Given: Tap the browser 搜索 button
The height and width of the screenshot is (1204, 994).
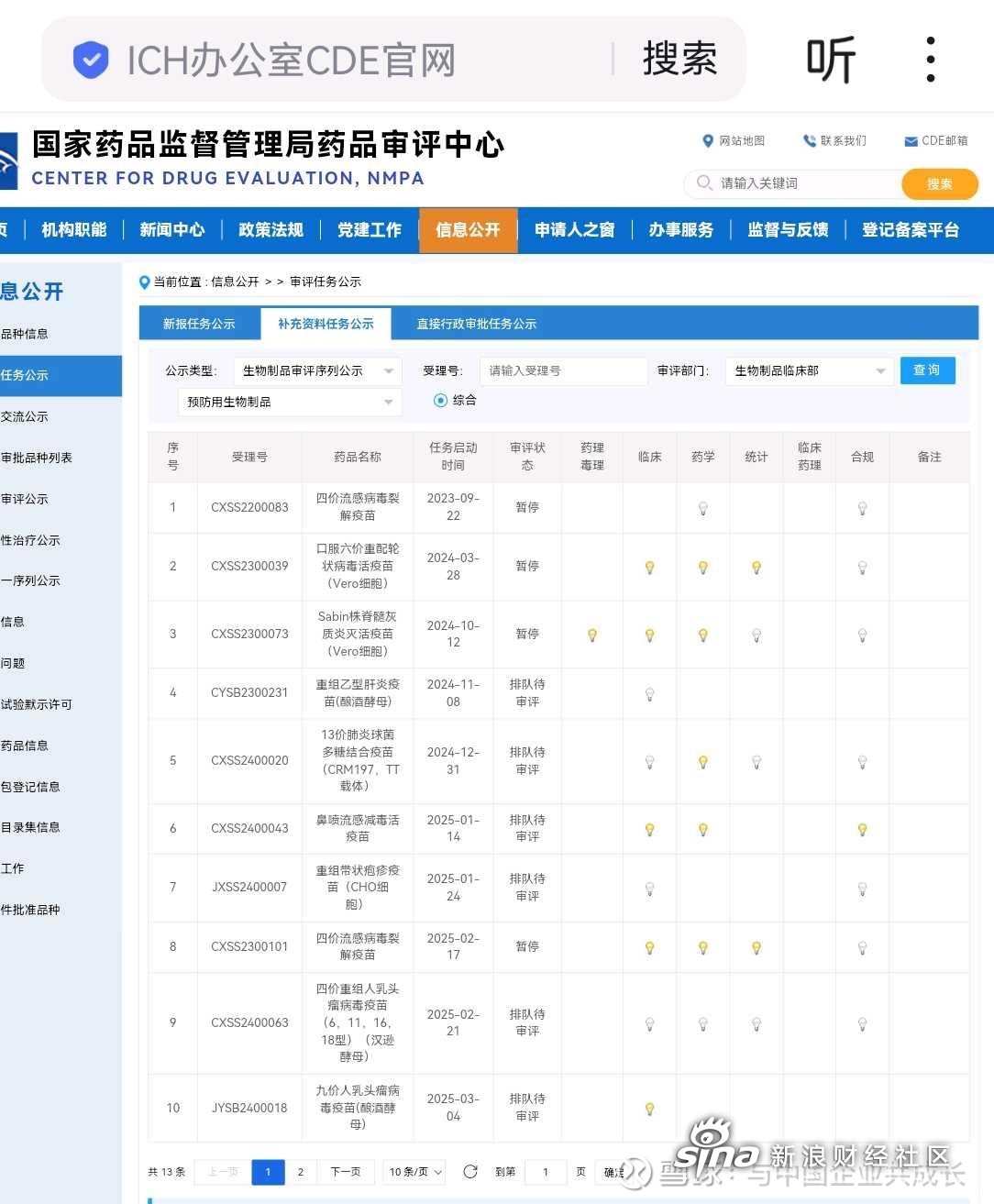Looking at the screenshot, I should click(x=679, y=59).
